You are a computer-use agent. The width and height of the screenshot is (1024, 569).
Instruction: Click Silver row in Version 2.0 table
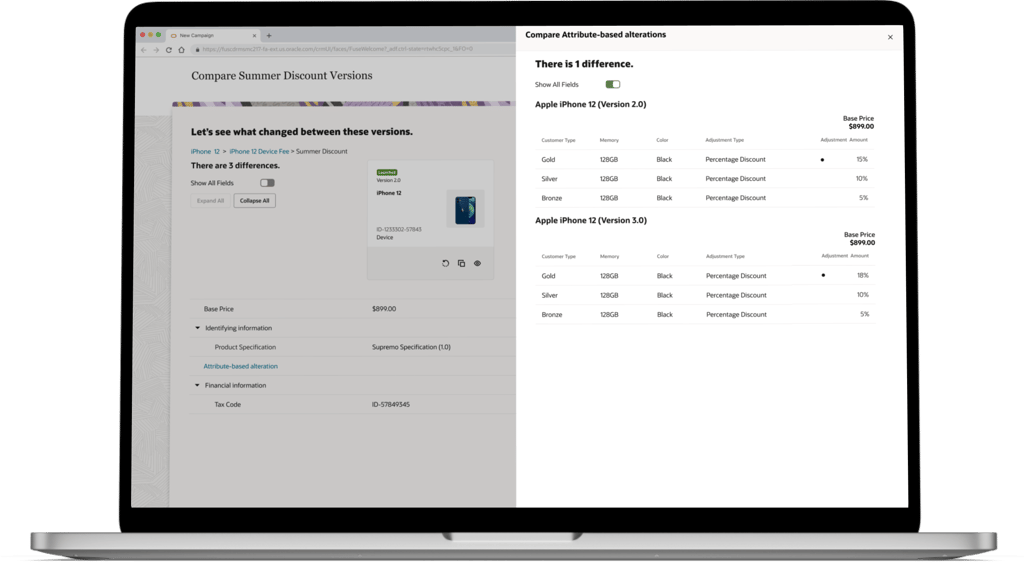(705, 178)
